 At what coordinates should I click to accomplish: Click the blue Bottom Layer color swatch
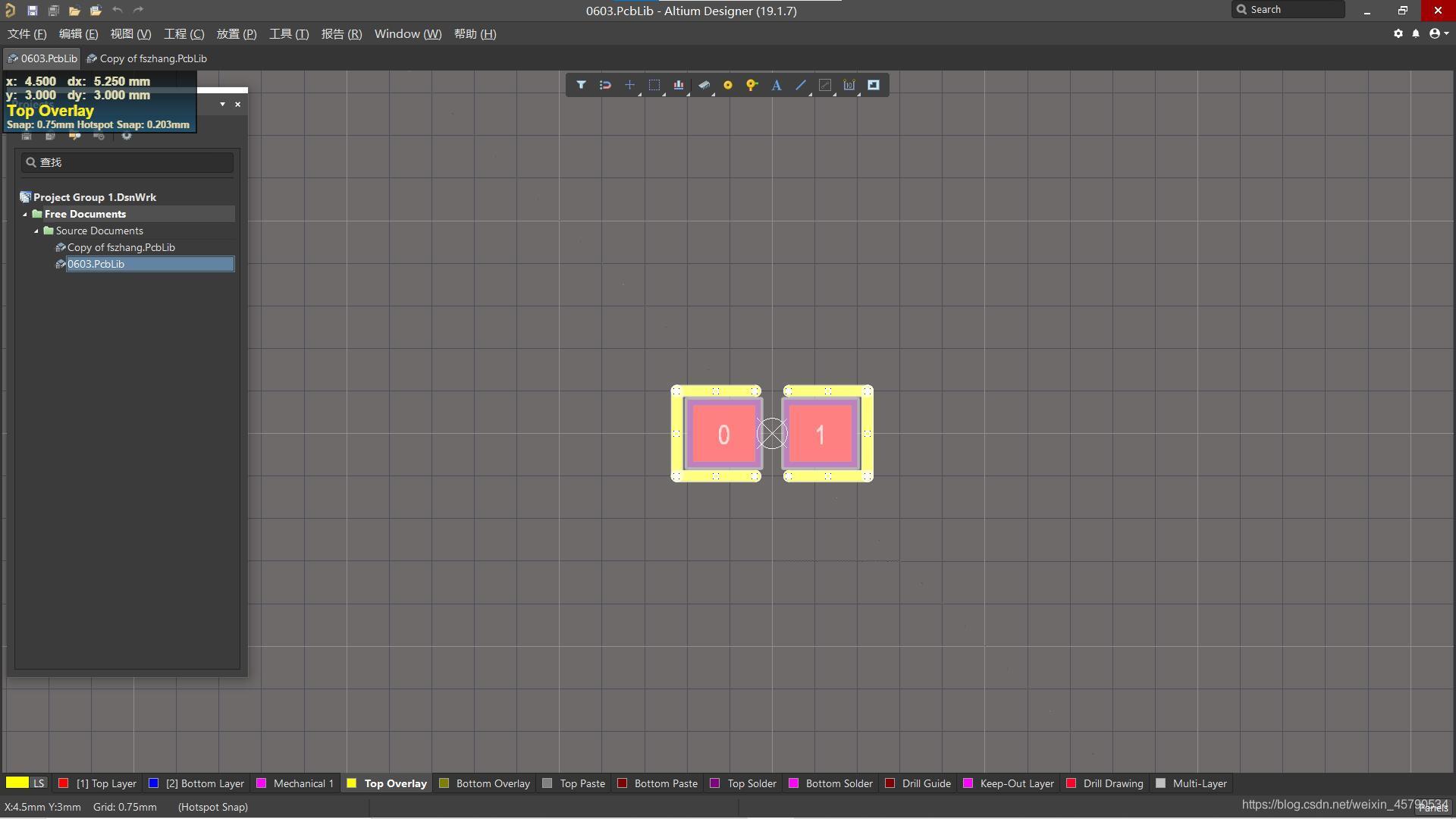click(x=153, y=783)
